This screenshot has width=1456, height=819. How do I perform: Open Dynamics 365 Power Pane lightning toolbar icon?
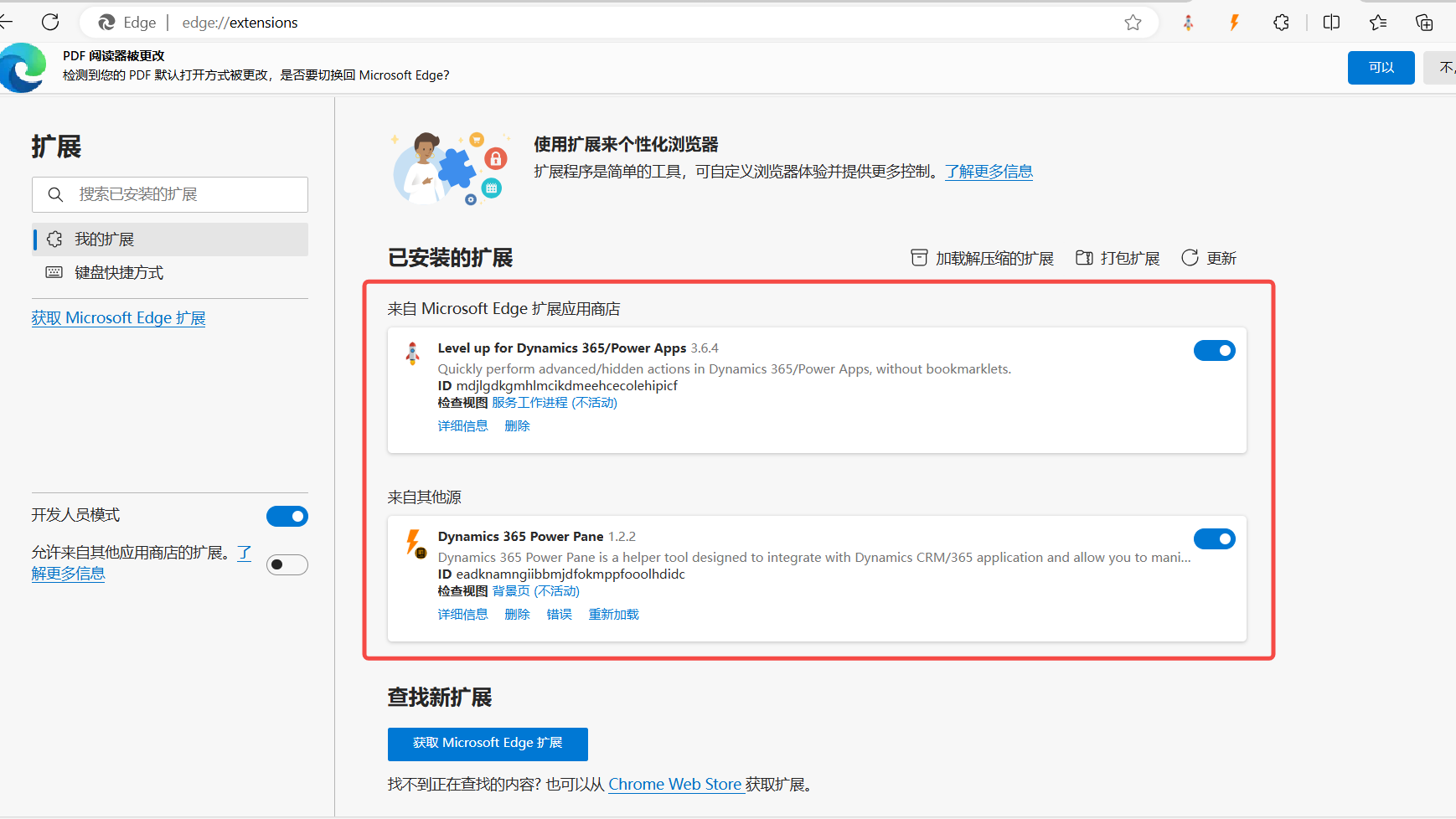coord(1234,23)
